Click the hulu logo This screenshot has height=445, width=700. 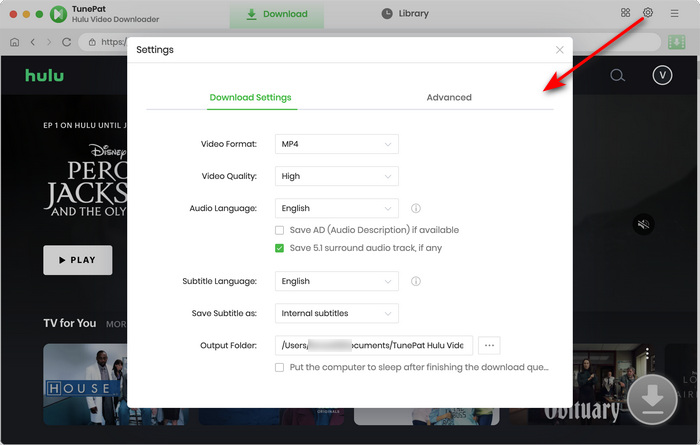tap(44, 75)
